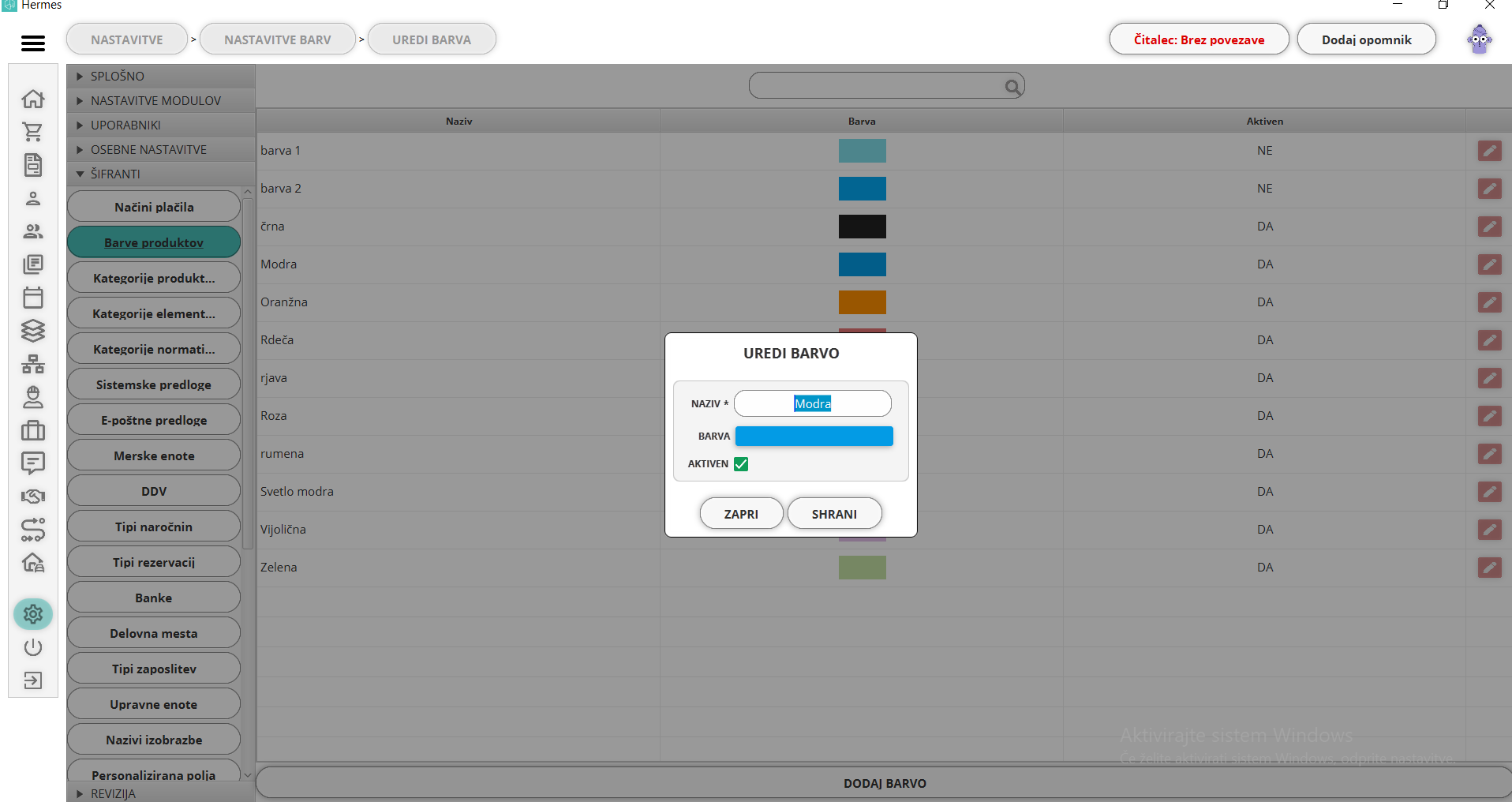
Task: Click the DODAJ BARVO button
Action: [884, 783]
